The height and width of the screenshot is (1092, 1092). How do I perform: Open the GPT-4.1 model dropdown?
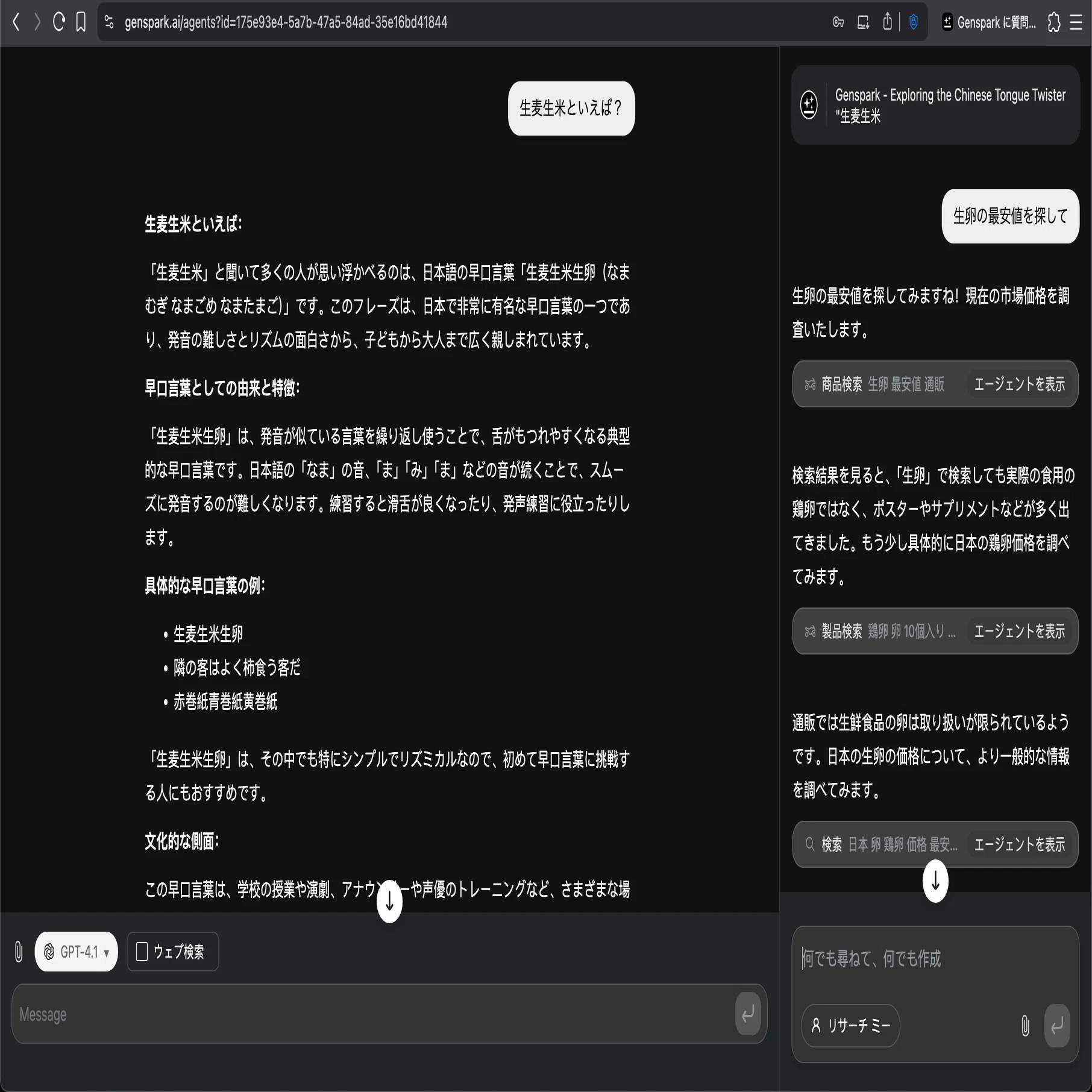tap(76, 952)
